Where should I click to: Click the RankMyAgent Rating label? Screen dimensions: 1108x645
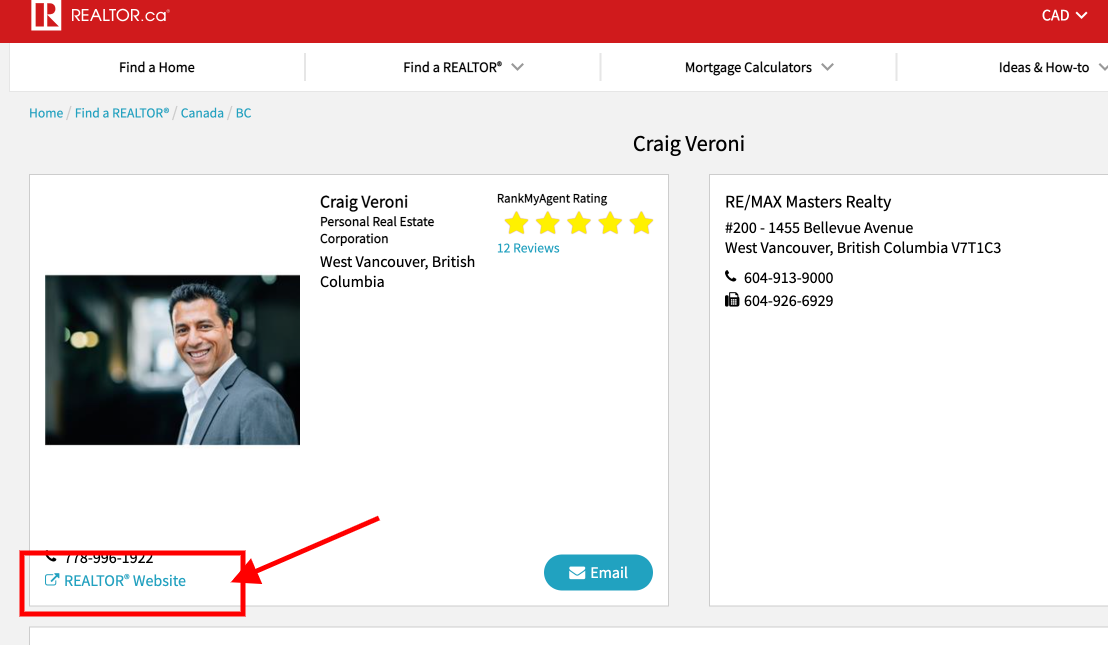(552, 199)
